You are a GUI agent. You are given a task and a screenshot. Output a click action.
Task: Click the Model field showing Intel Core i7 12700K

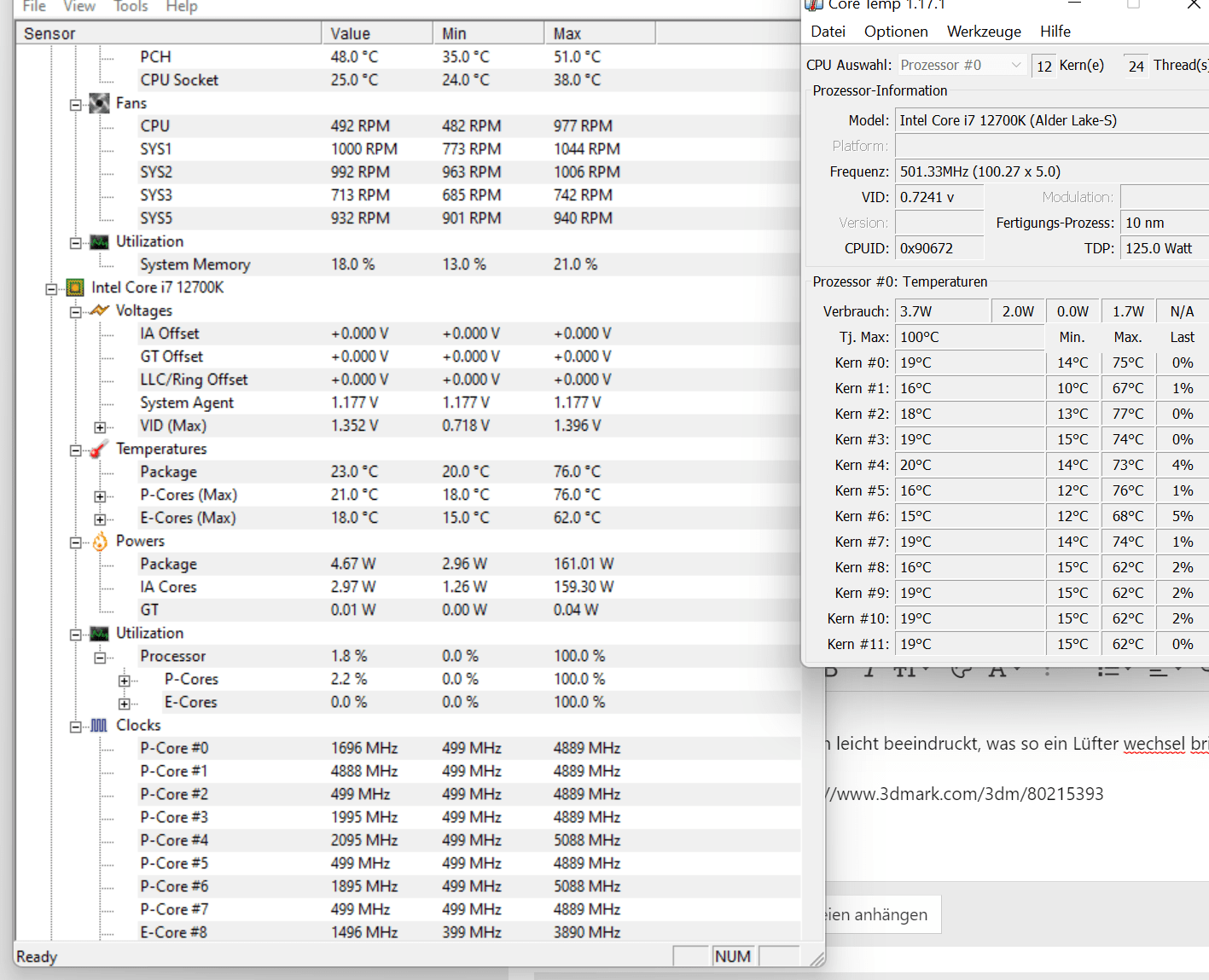(1051, 120)
